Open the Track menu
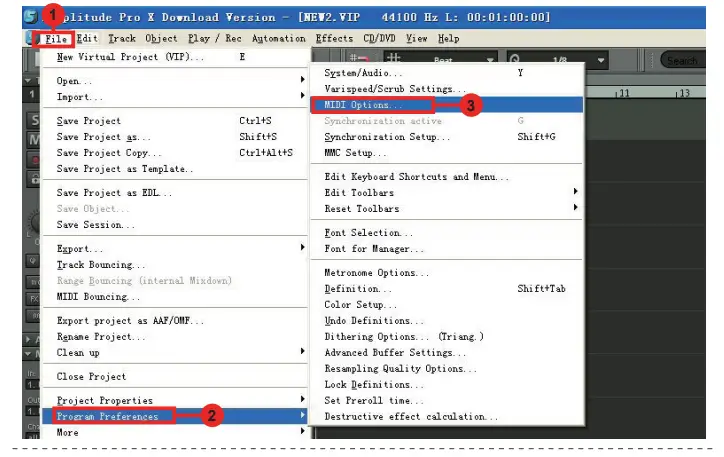 pos(122,38)
